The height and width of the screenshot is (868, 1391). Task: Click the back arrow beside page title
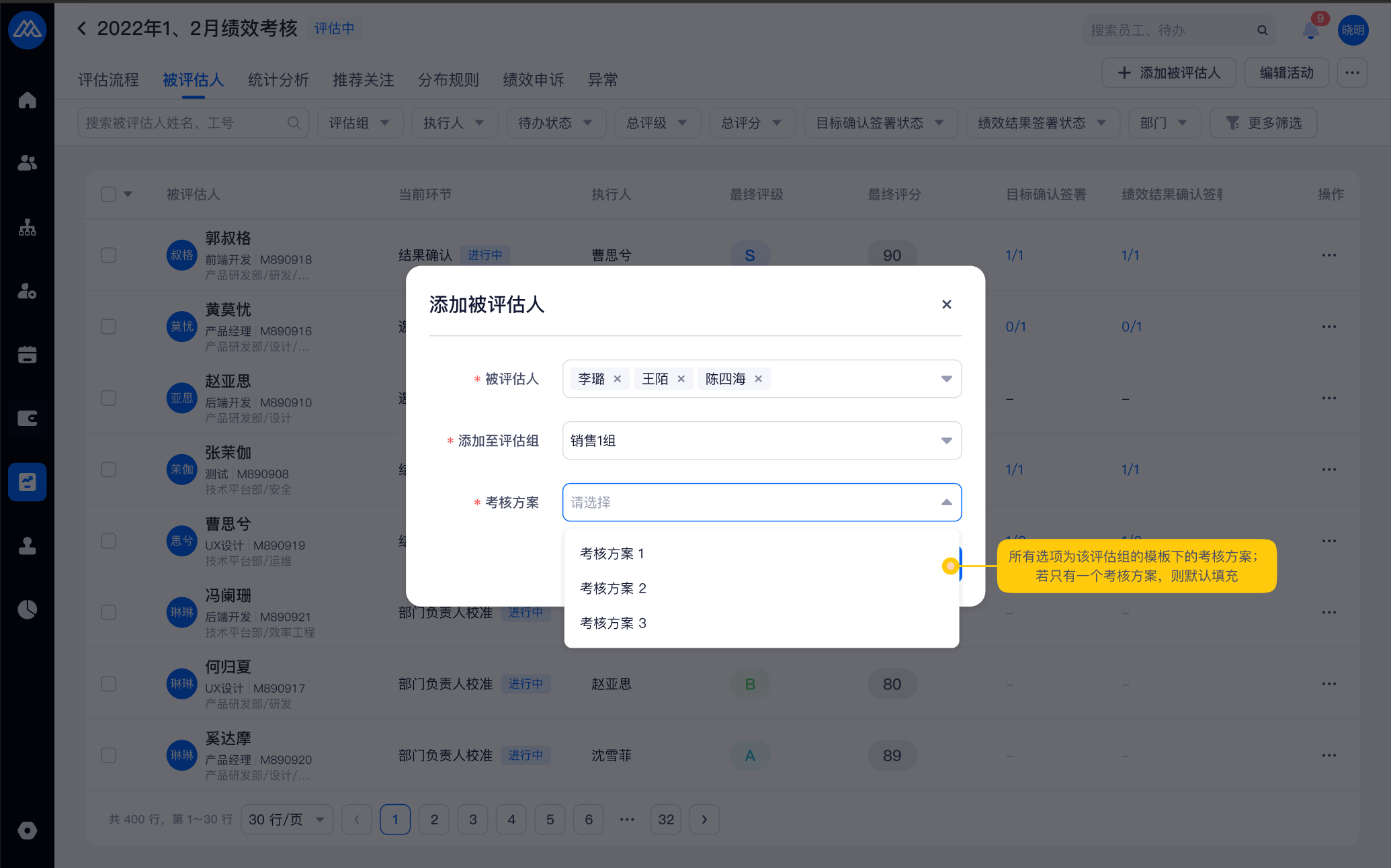pos(82,28)
